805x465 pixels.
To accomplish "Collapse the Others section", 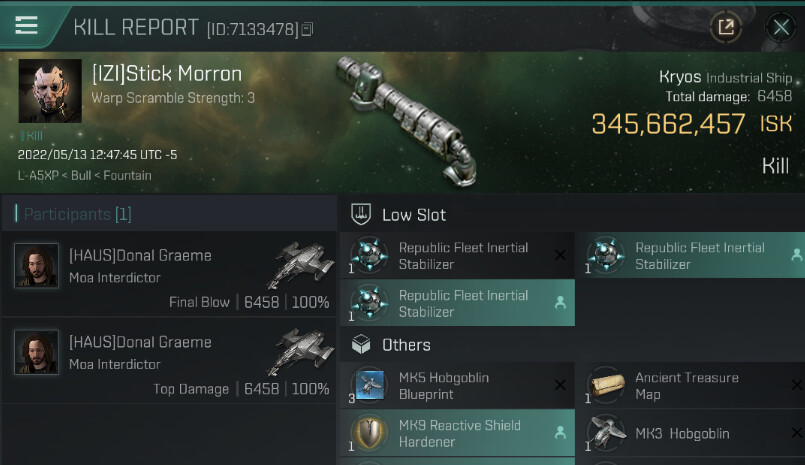I will click(x=405, y=345).
